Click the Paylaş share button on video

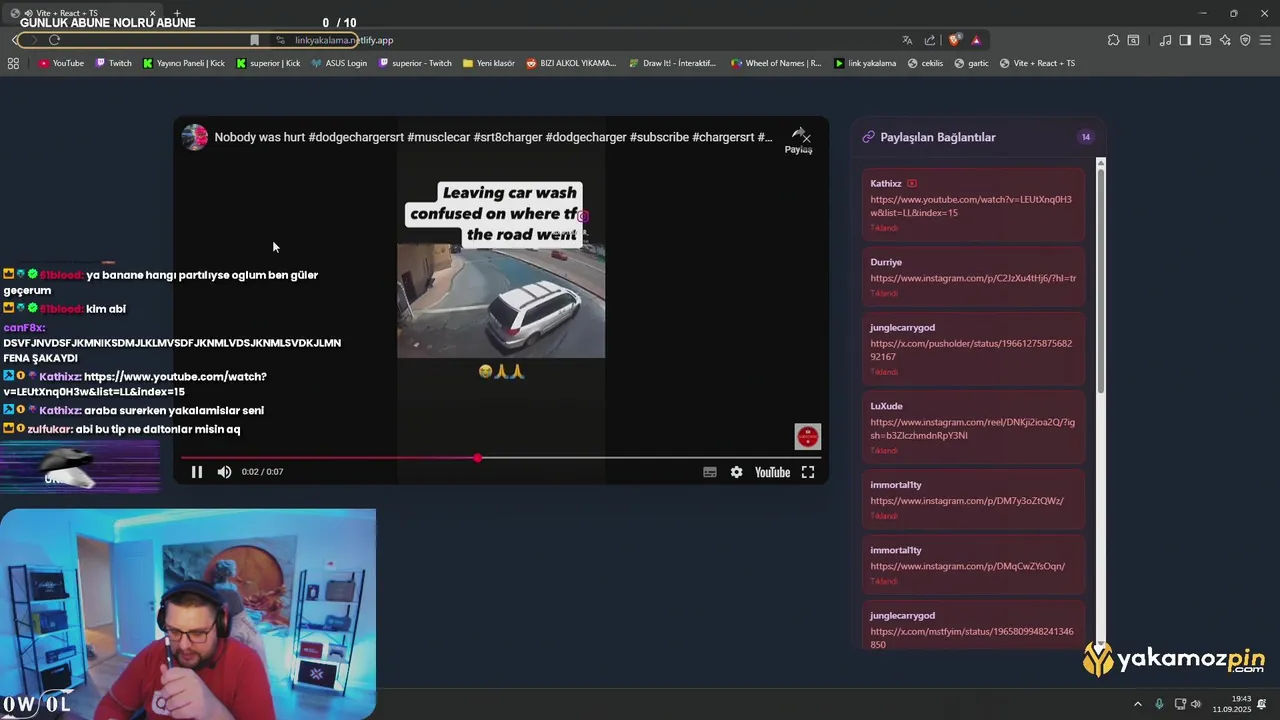click(x=798, y=140)
